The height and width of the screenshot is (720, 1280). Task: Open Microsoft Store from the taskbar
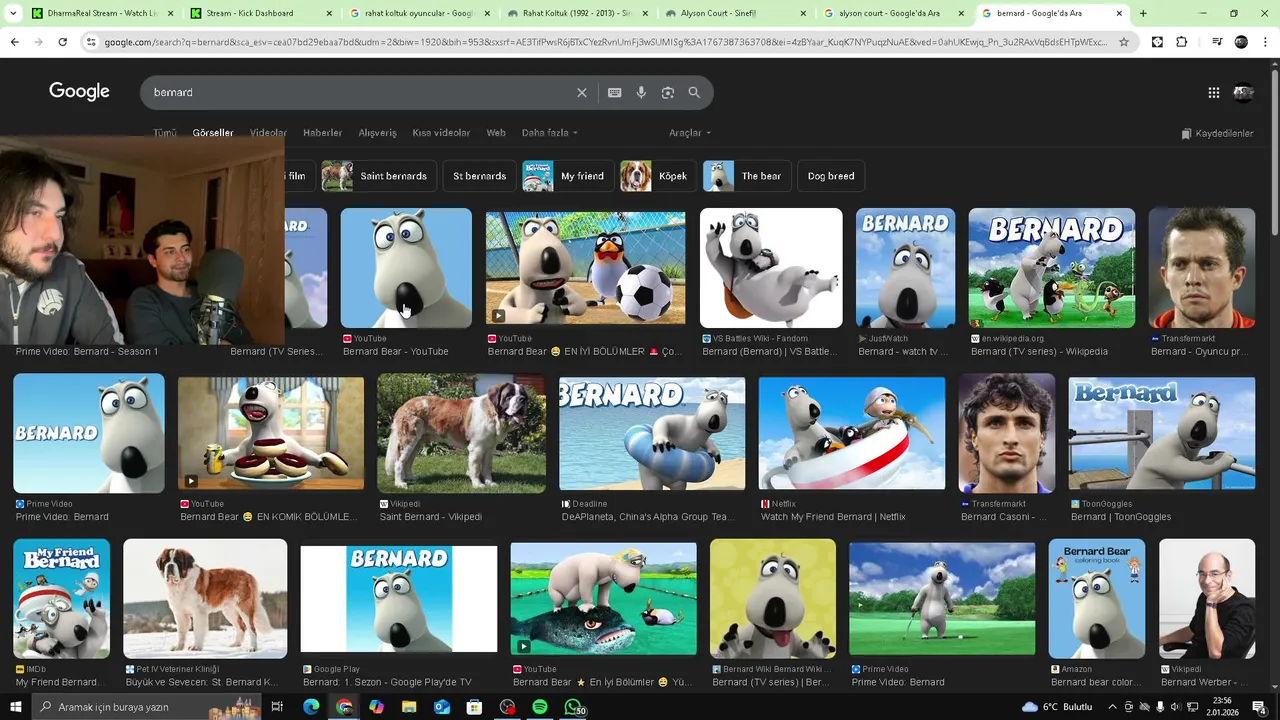coord(475,707)
